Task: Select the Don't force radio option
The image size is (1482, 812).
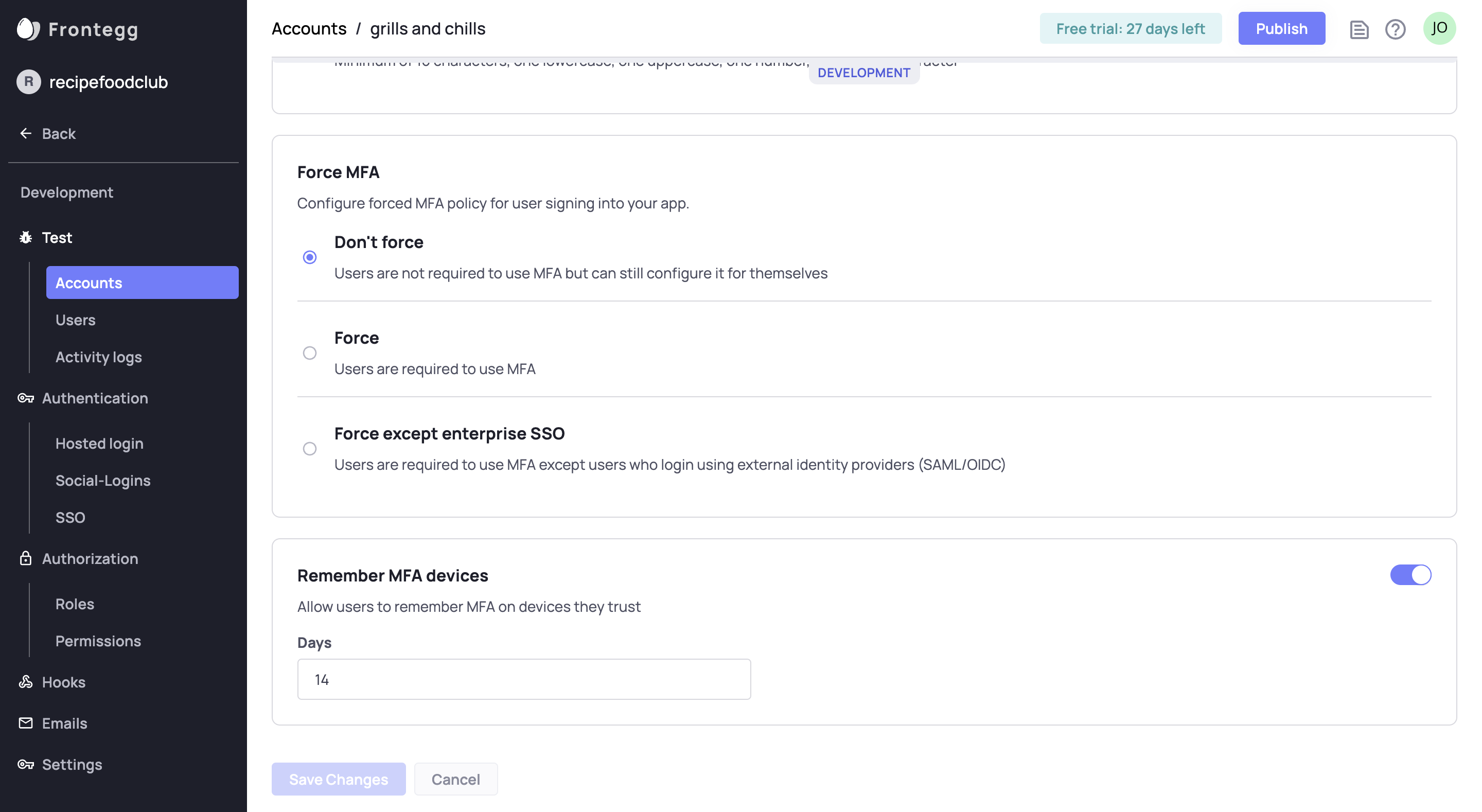Action: (x=309, y=257)
